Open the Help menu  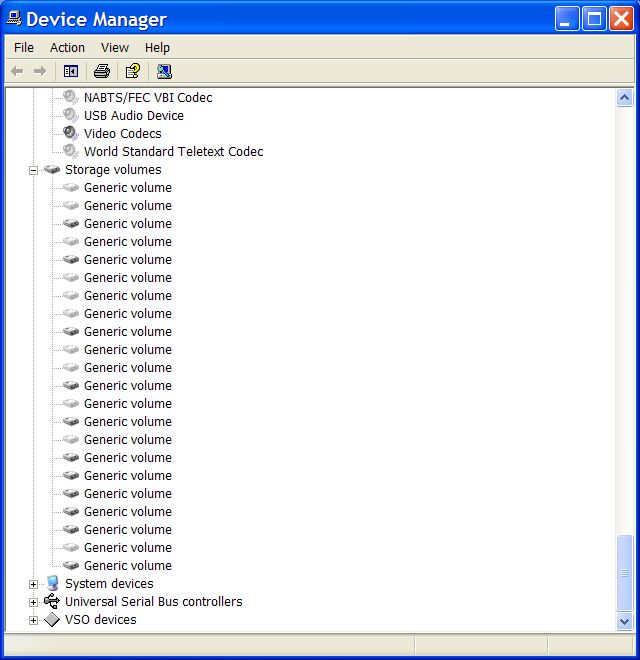(x=157, y=48)
